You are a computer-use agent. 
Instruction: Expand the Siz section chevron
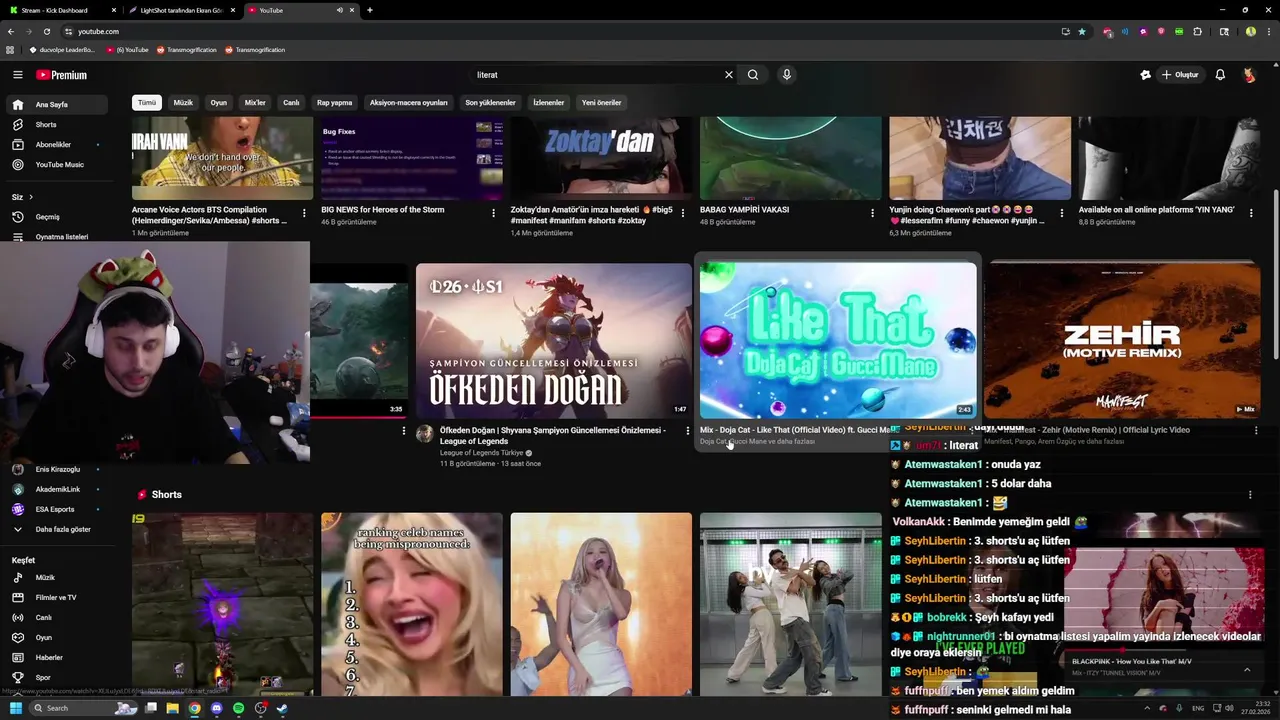(31, 197)
